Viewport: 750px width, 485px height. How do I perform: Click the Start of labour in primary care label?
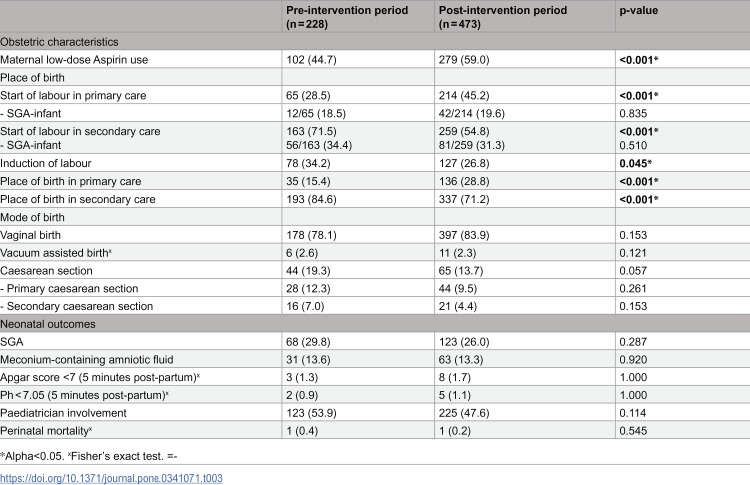(x=73, y=95)
